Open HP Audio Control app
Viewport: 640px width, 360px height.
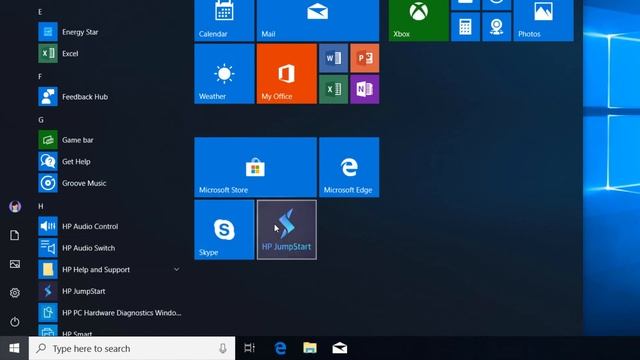coord(110,227)
